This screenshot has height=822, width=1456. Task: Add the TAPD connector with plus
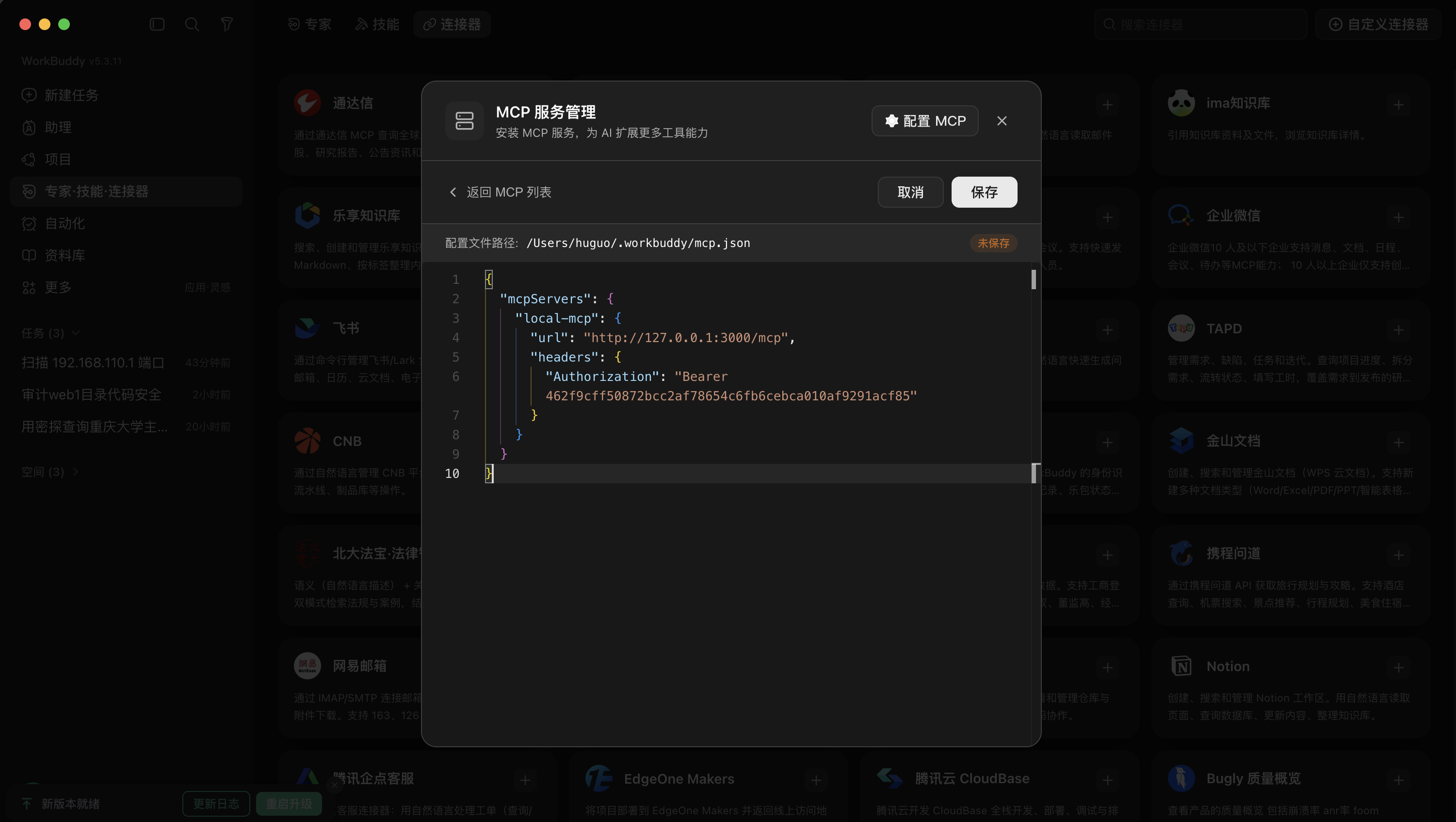point(1398,329)
